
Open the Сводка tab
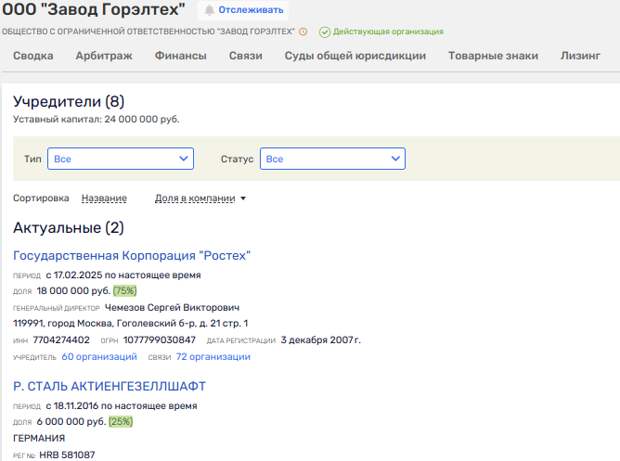click(33, 56)
